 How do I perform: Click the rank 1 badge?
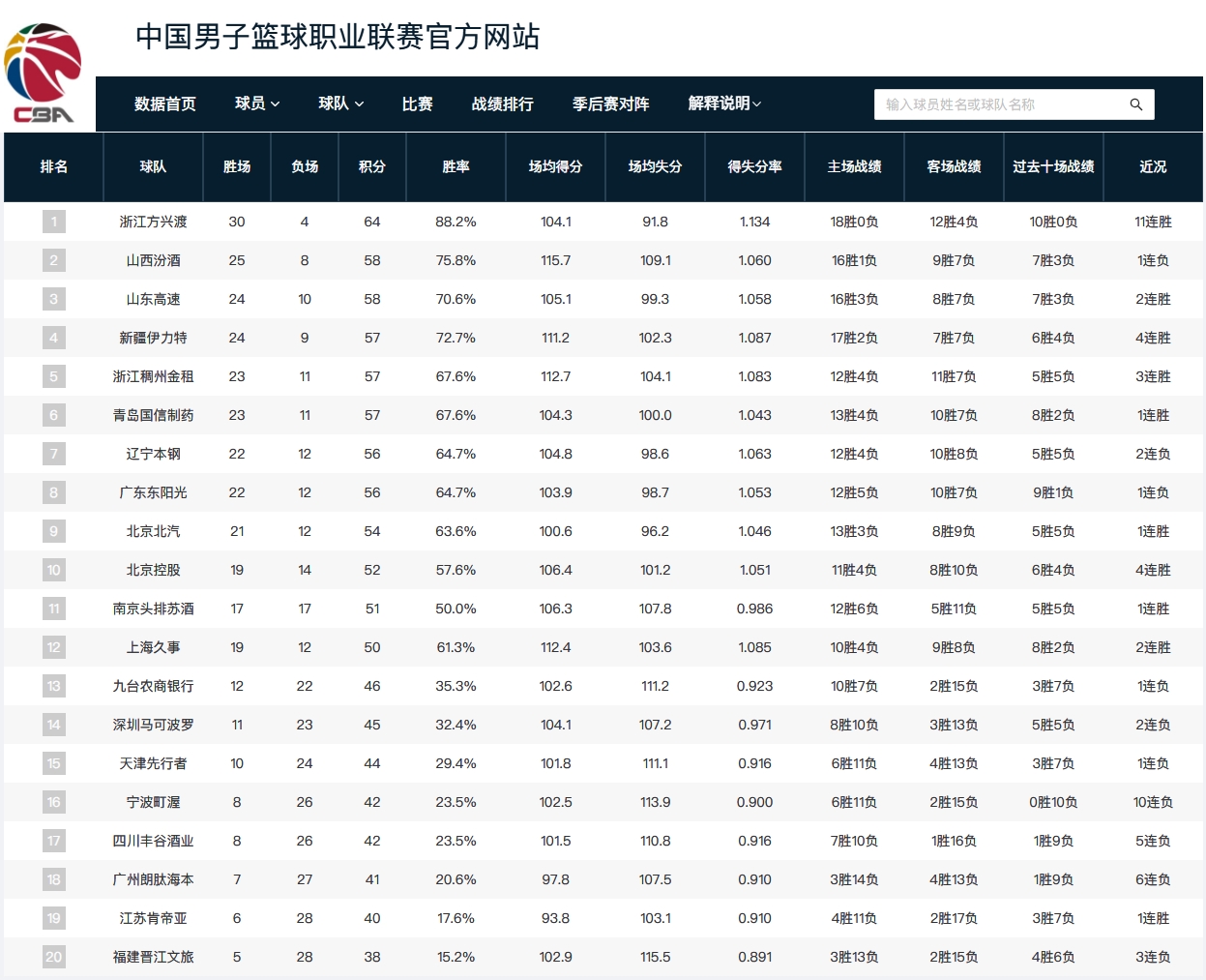click(53, 222)
